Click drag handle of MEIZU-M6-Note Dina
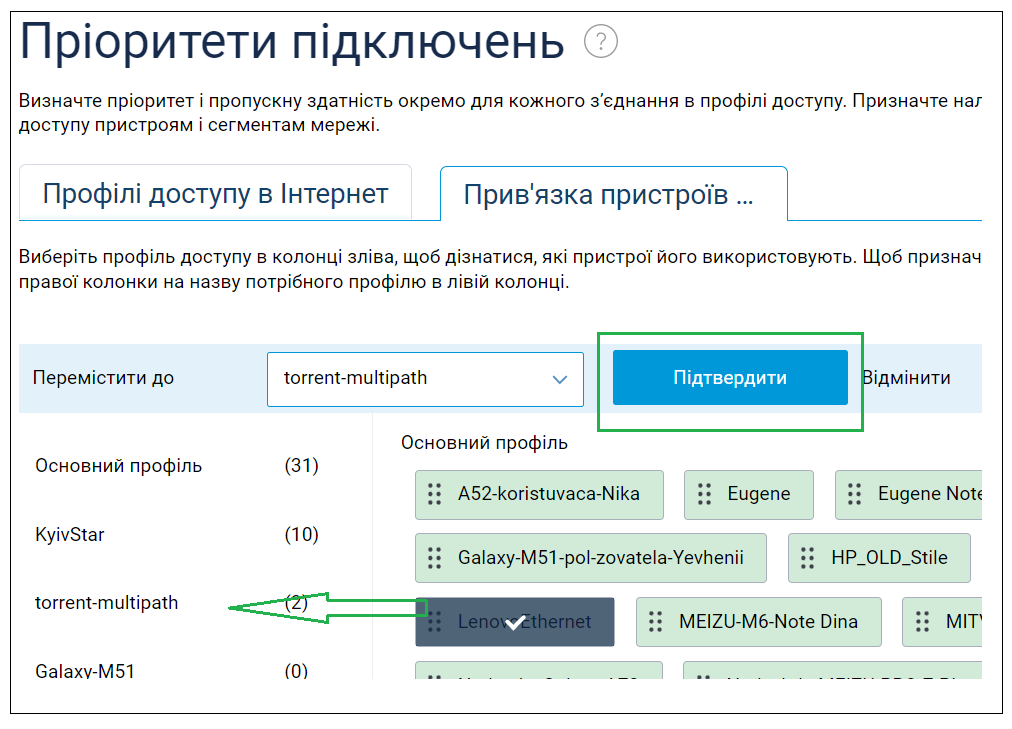The image size is (1012, 729). click(x=656, y=622)
